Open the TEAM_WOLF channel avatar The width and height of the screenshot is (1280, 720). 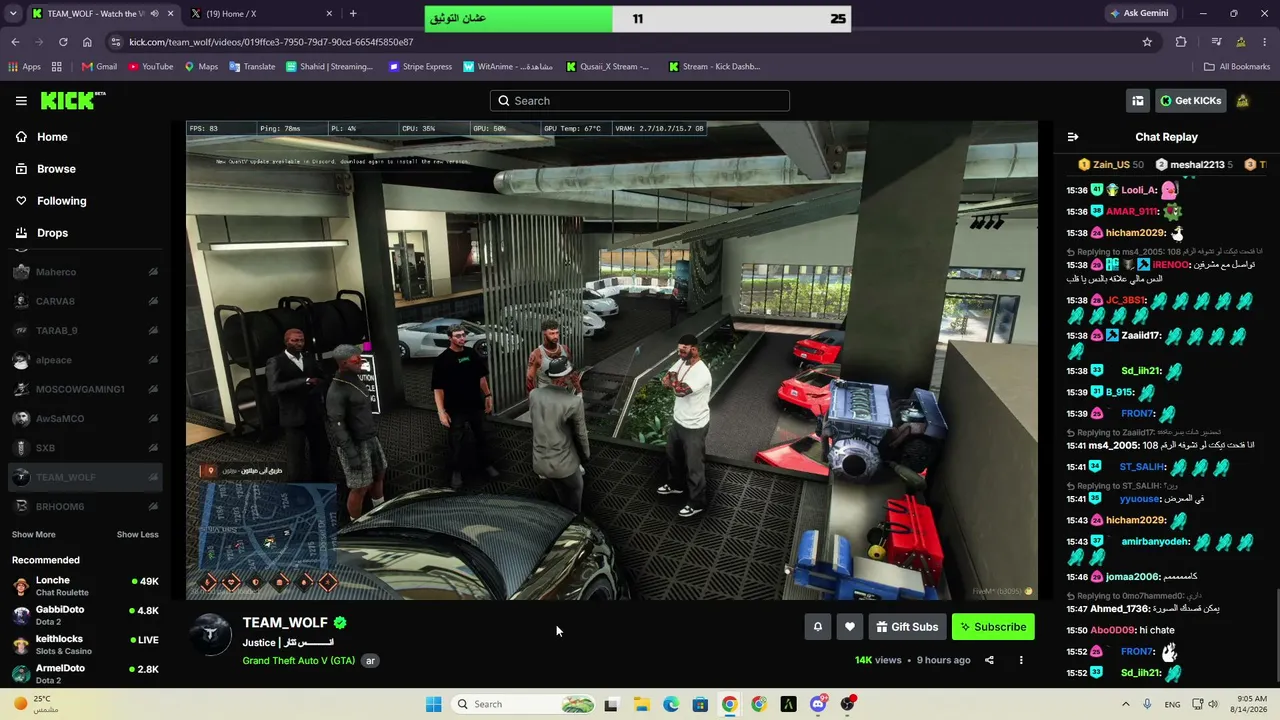(211, 635)
